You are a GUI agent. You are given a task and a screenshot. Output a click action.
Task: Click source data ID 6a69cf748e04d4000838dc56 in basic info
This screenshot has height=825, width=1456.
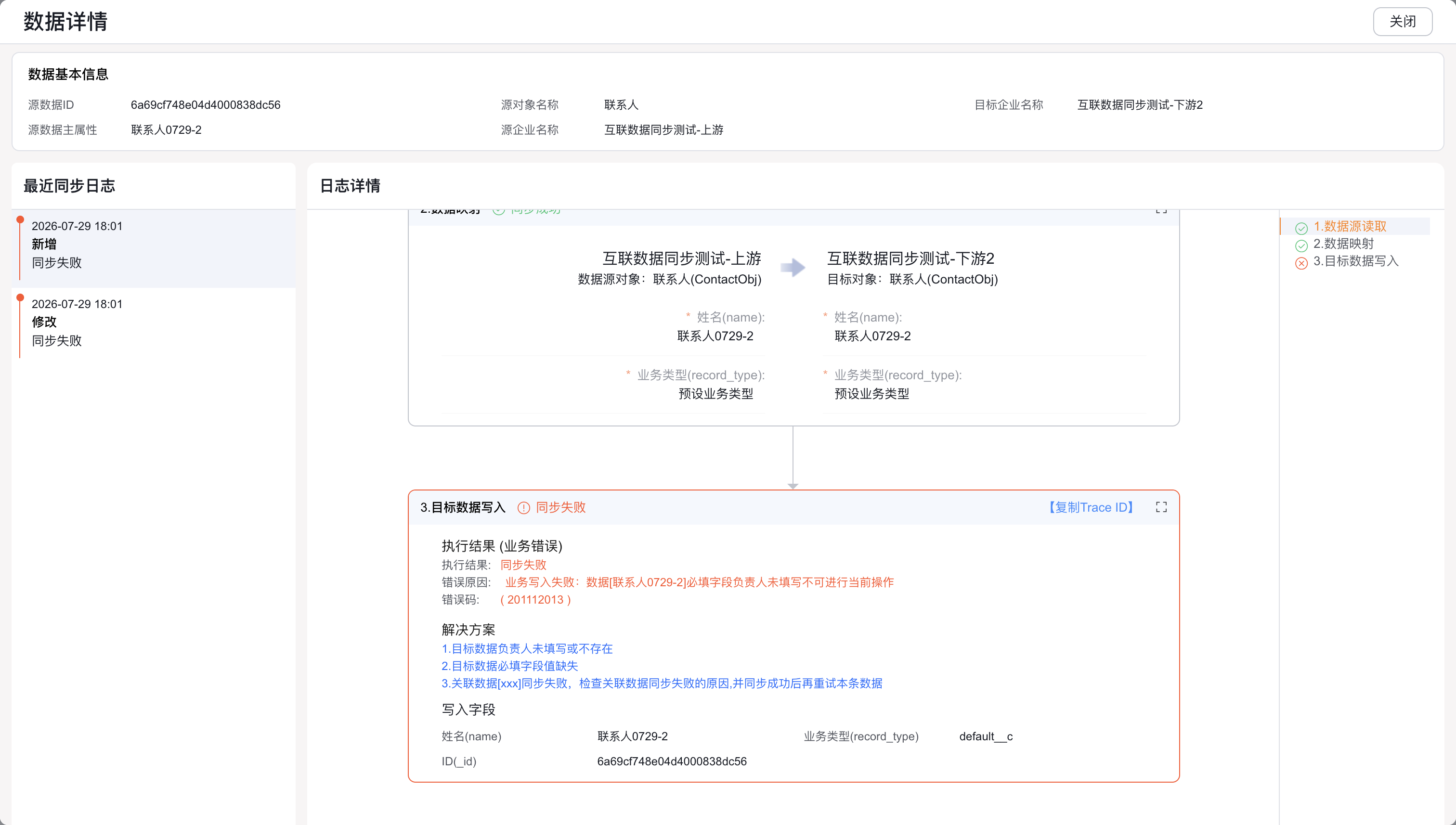pyautogui.click(x=206, y=105)
